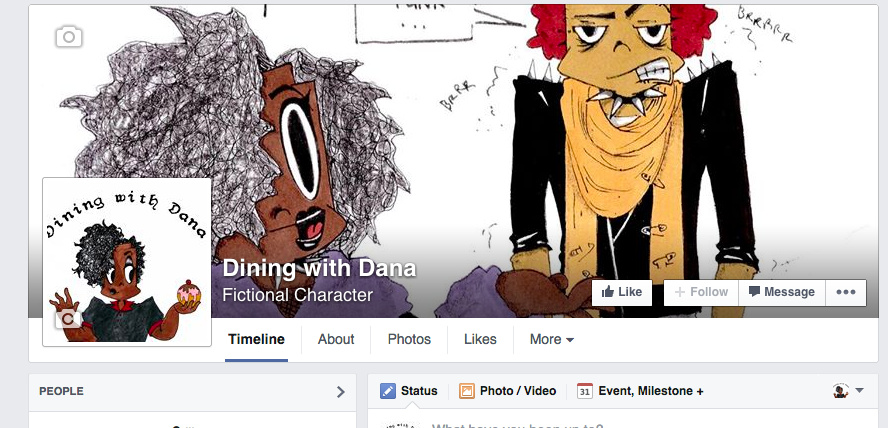Screen dimensions: 888x428
Task: Send a Message to the page
Action: tap(782, 292)
